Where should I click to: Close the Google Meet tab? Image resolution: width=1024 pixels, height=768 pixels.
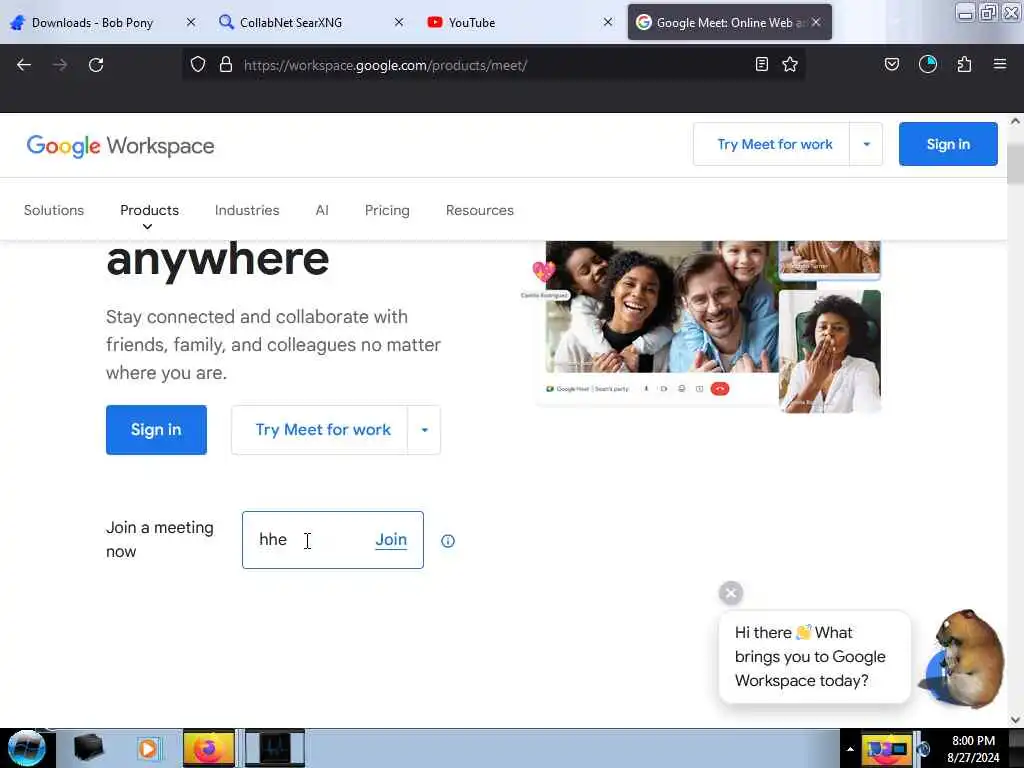coord(816,22)
